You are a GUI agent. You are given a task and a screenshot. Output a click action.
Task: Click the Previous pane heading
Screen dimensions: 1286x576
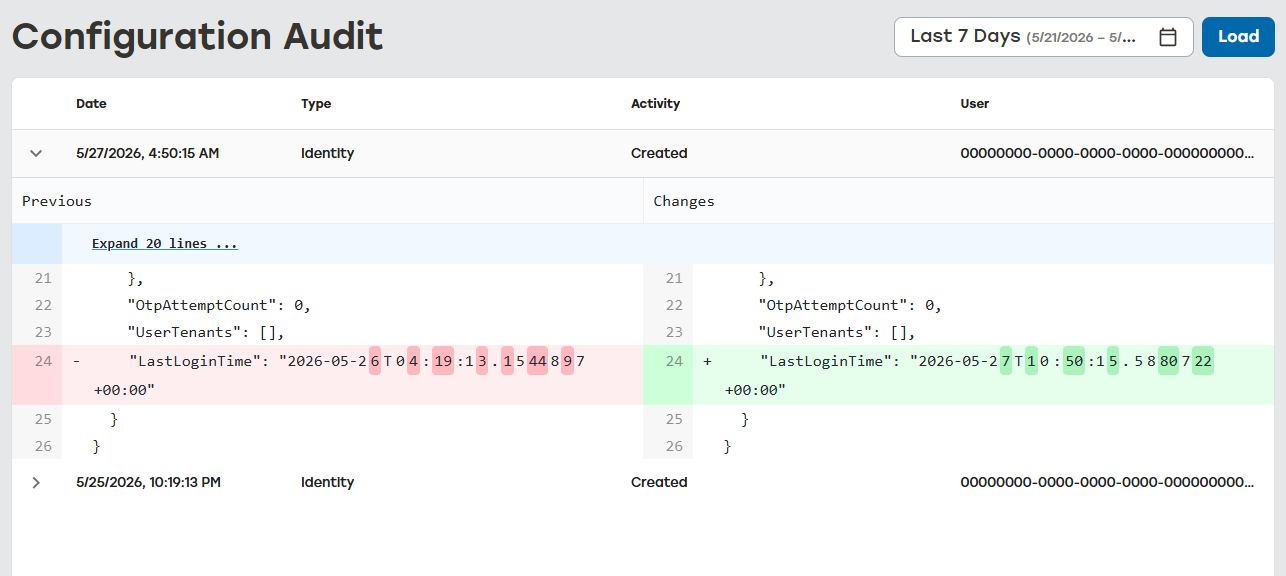[57, 201]
